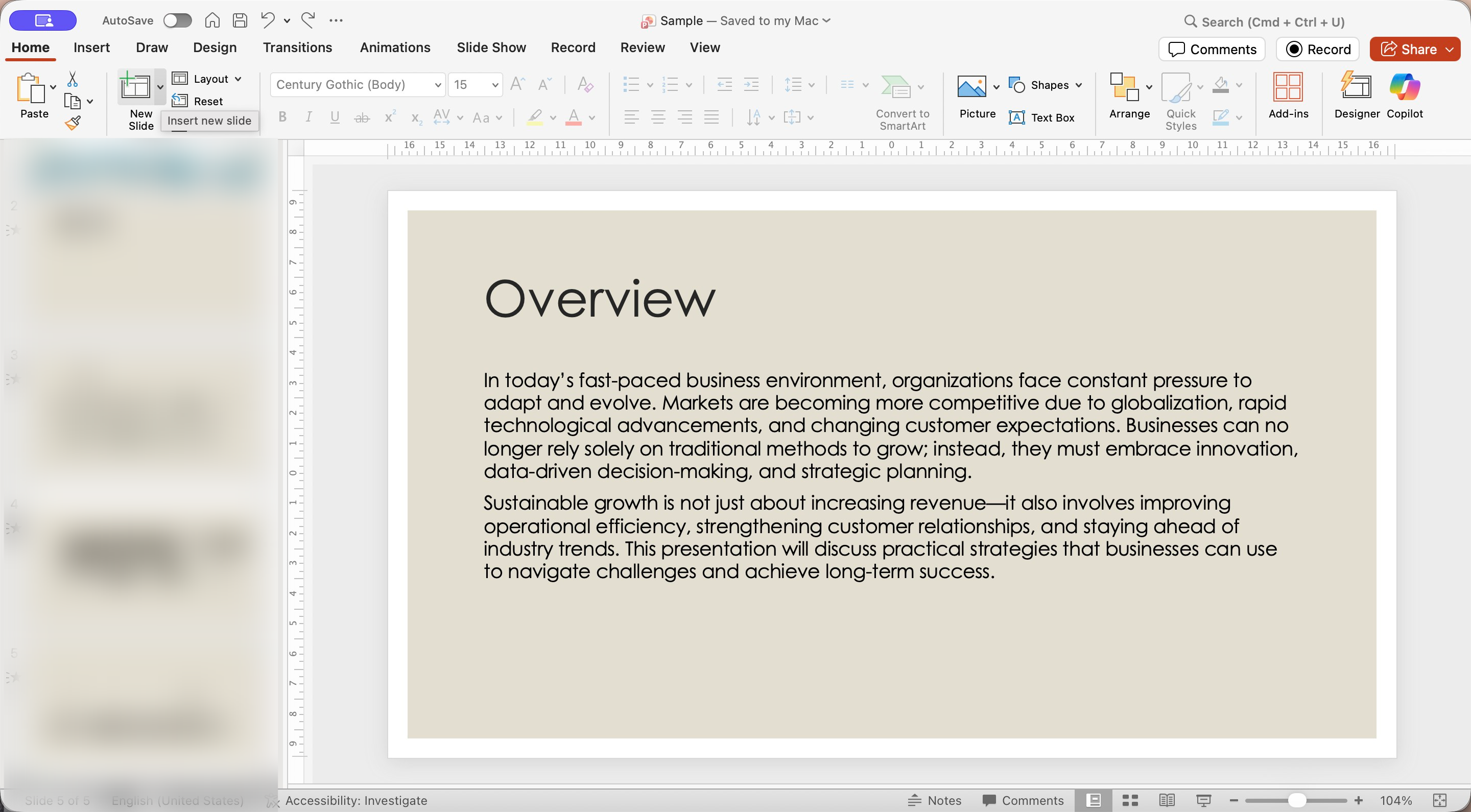This screenshot has height=812, width=1471.
Task: Toggle the AutoSave switch
Action: coord(177,20)
